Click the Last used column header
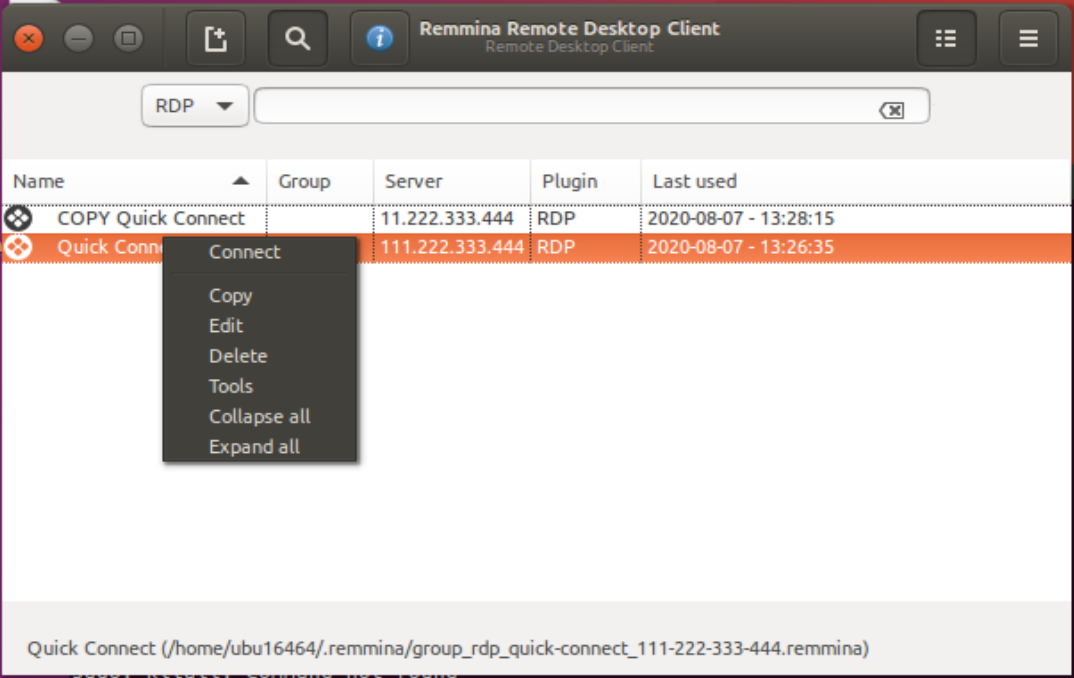The width and height of the screenshot is (1074, 678). click(694, 181)
